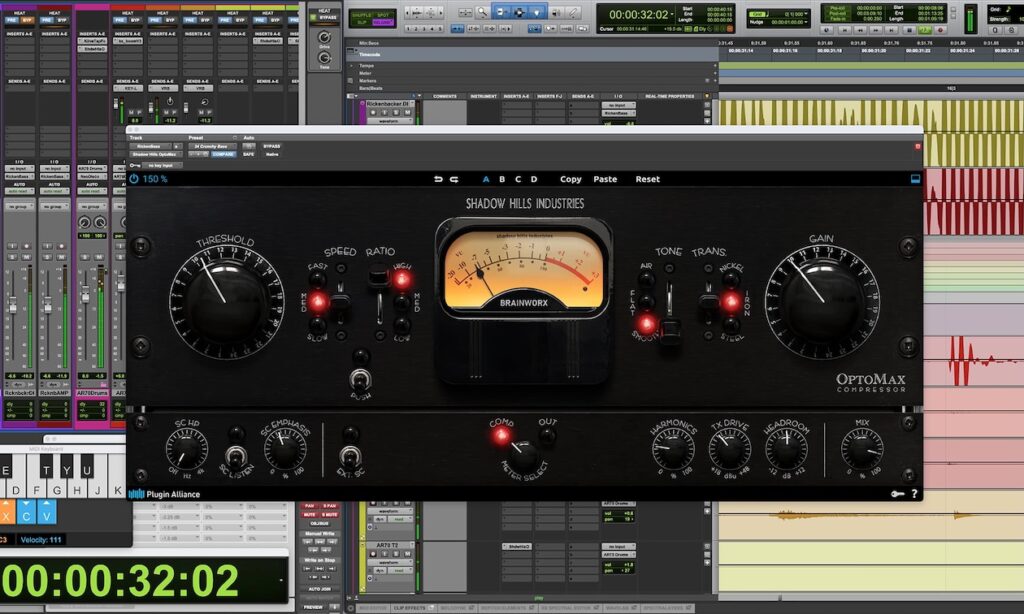Click Fast Forward in the transport controls

876,30
